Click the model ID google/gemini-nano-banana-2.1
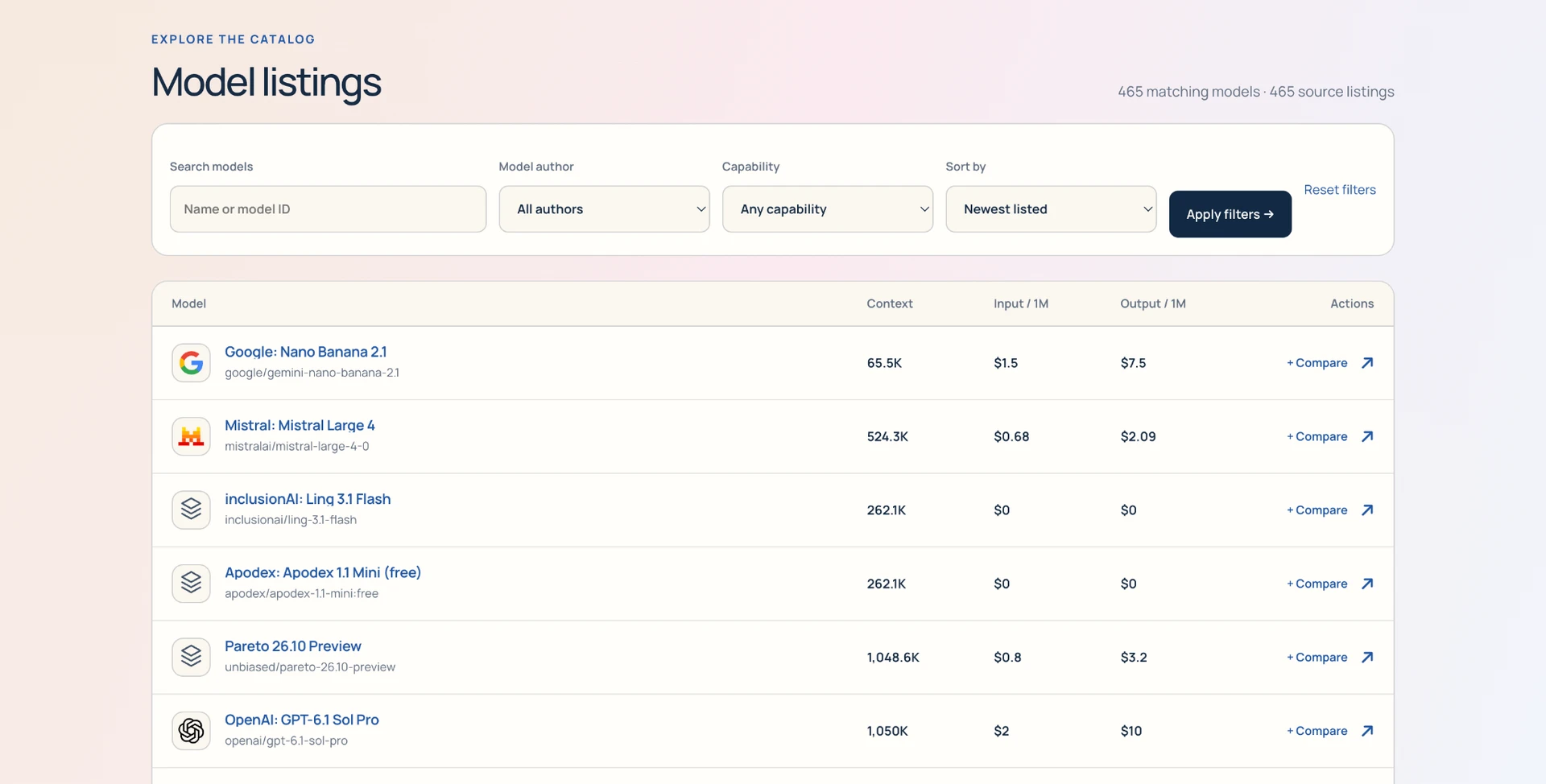Screen dimensions: 1546x784 point(312,373)
